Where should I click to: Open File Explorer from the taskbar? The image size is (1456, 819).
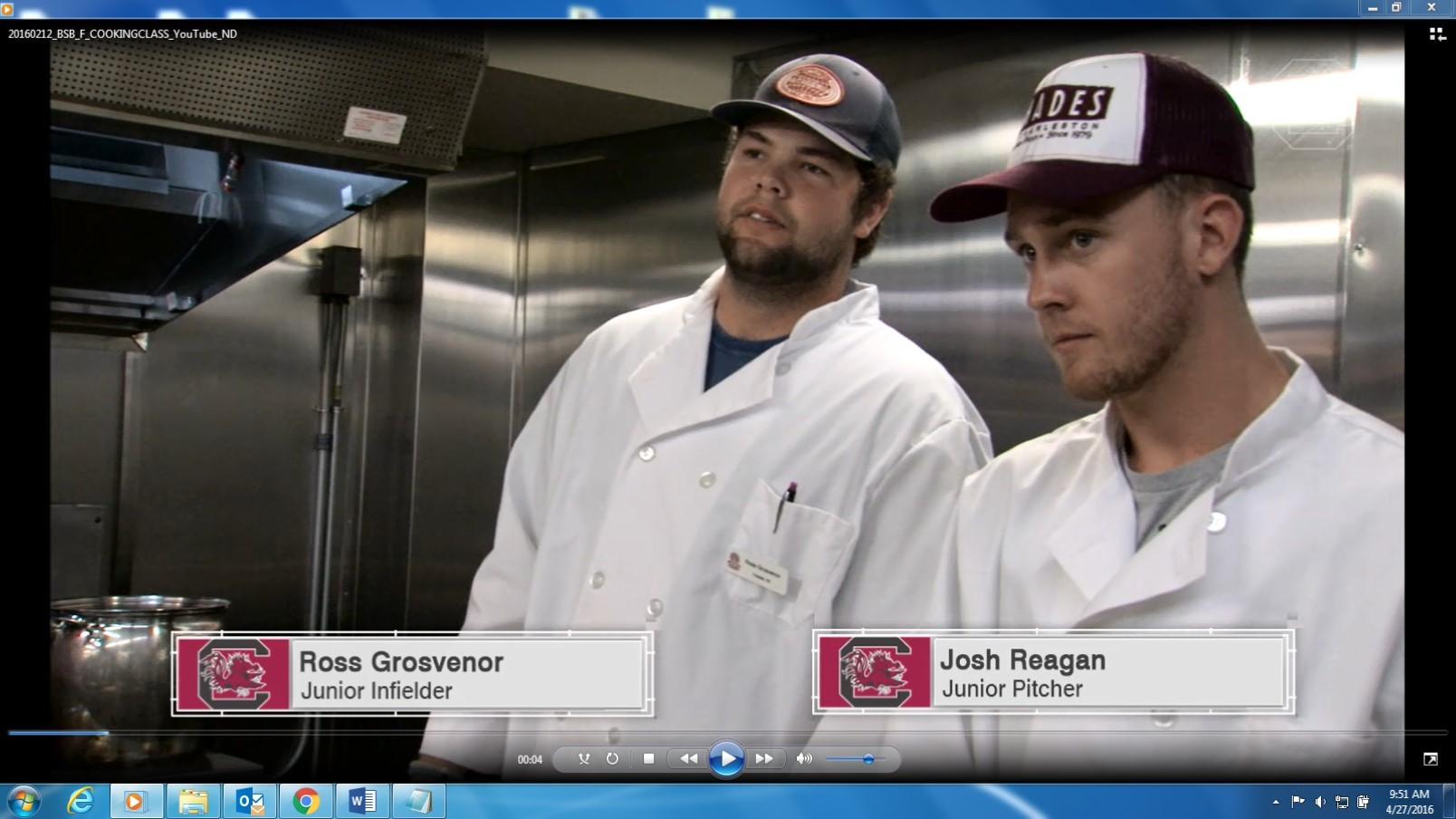[x=193, y=802]
